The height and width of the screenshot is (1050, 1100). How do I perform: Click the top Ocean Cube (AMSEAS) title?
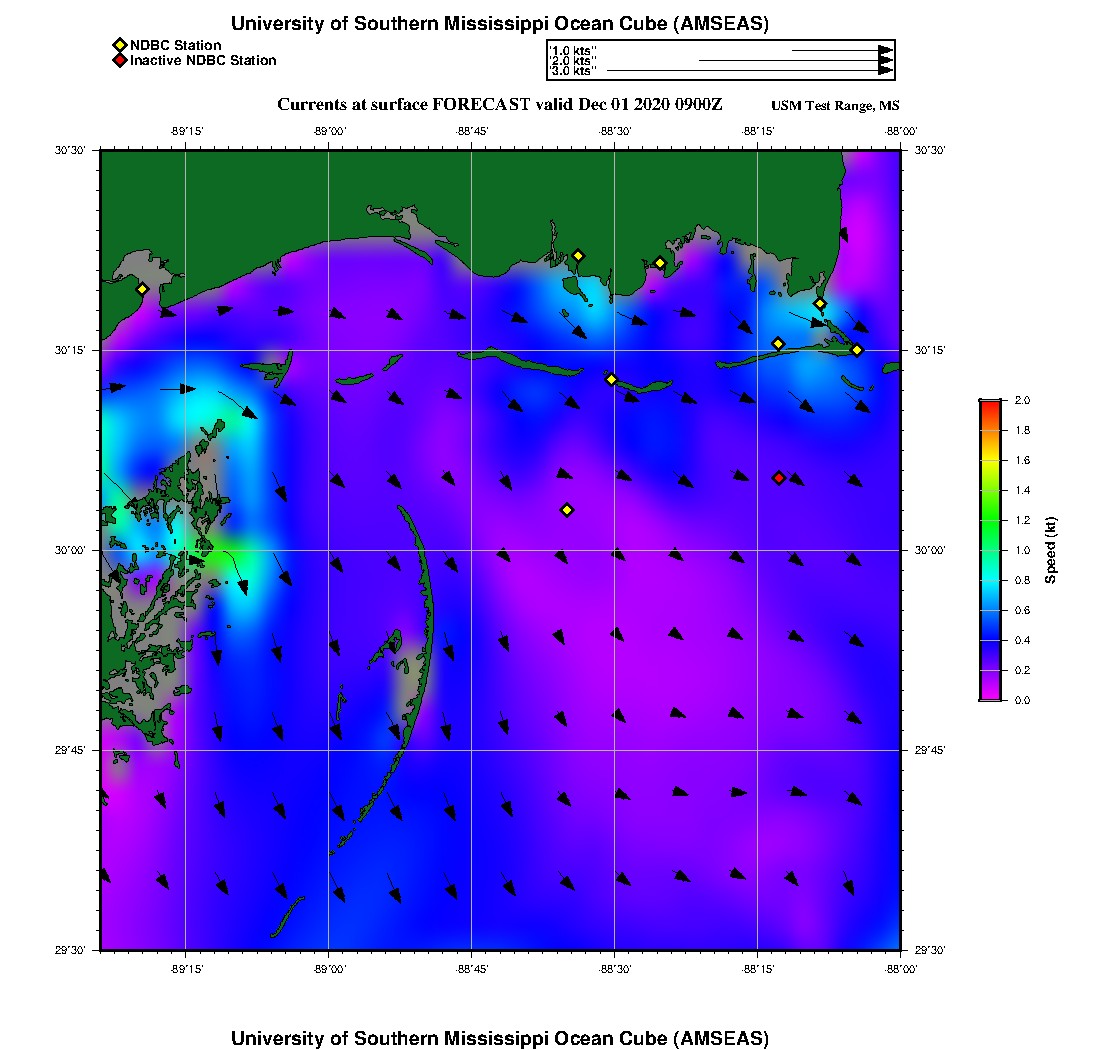coord(500,24)
